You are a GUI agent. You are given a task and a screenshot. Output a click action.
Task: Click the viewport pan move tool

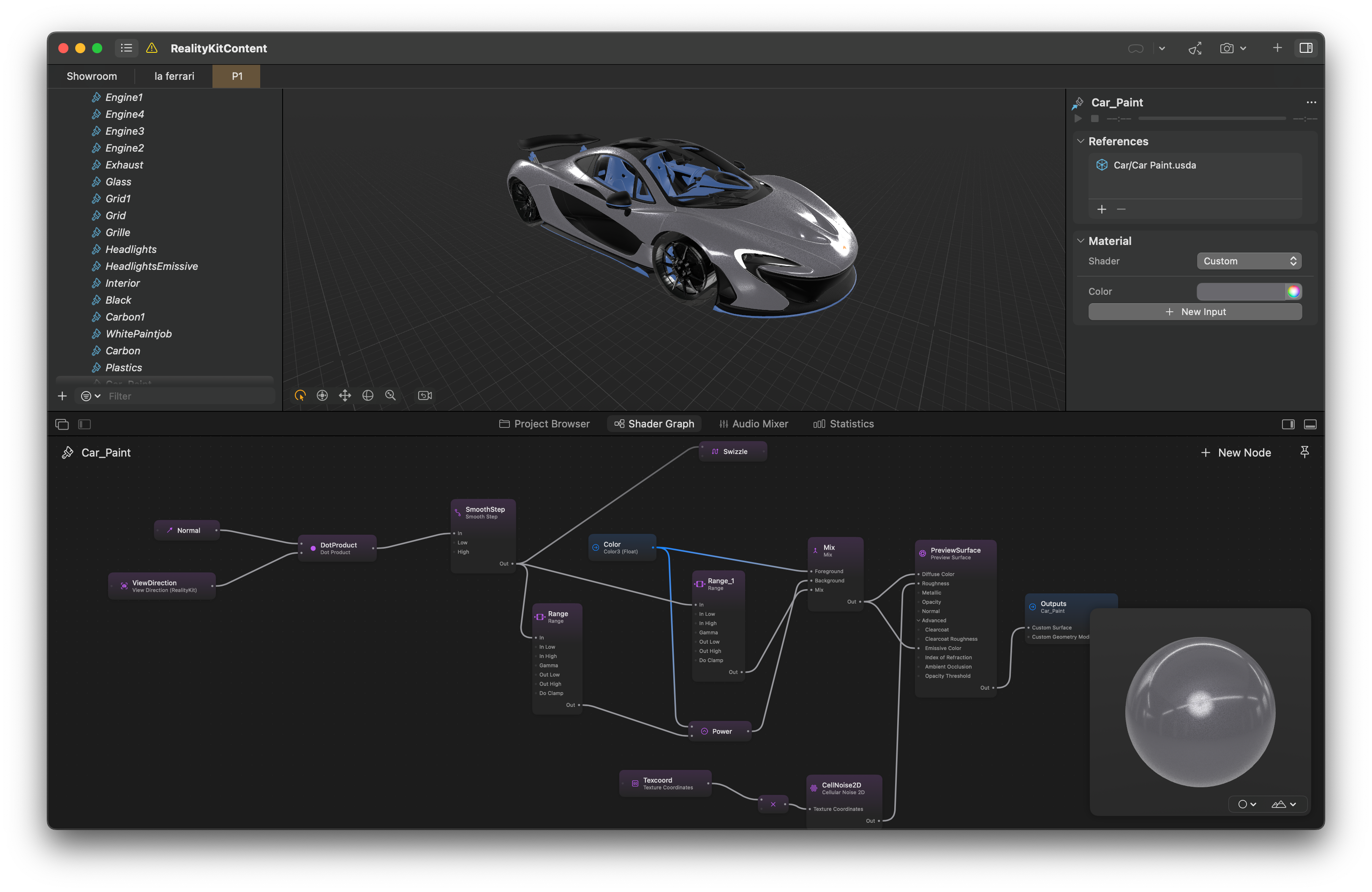tap(345, 395)
